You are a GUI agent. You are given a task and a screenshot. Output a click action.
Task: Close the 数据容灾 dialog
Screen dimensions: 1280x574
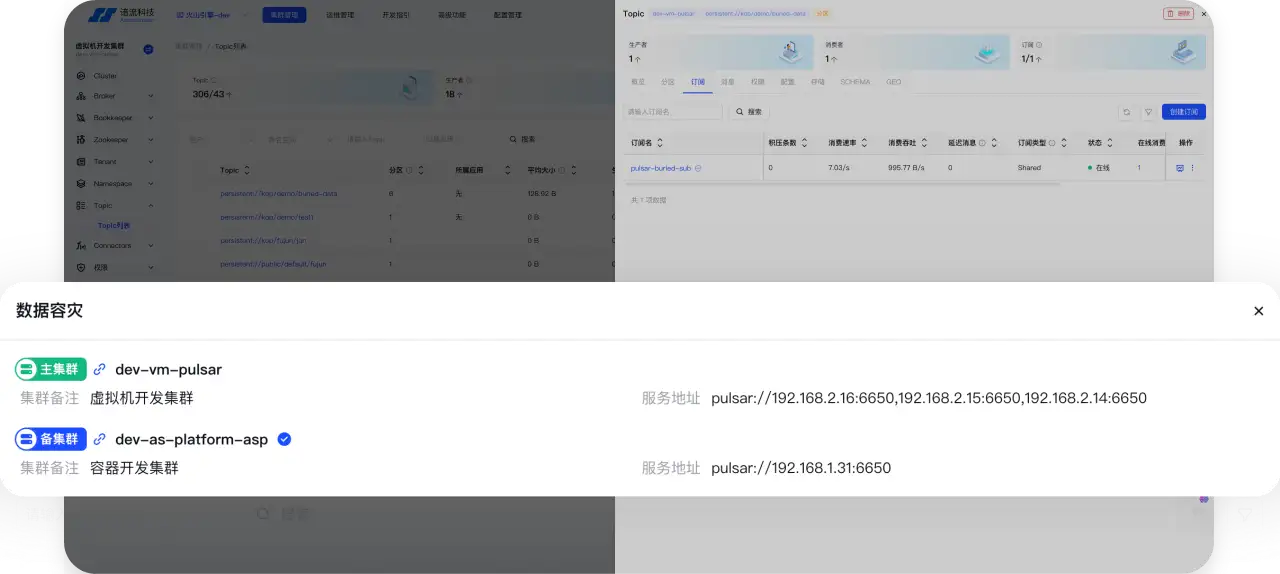pyautogui.click(x=1258, y=311)
